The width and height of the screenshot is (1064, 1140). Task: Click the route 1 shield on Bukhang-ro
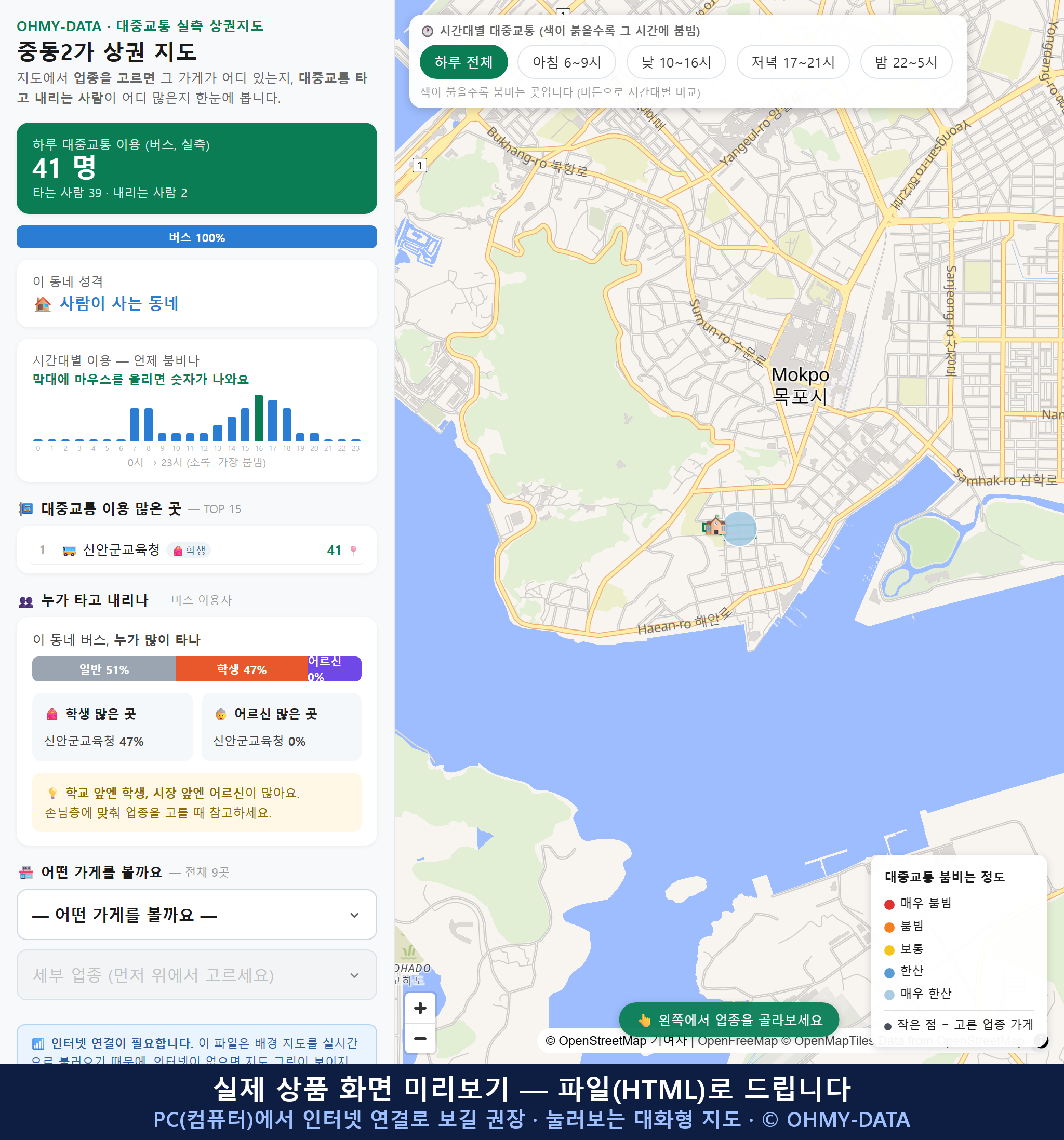(x=420, y=165)
